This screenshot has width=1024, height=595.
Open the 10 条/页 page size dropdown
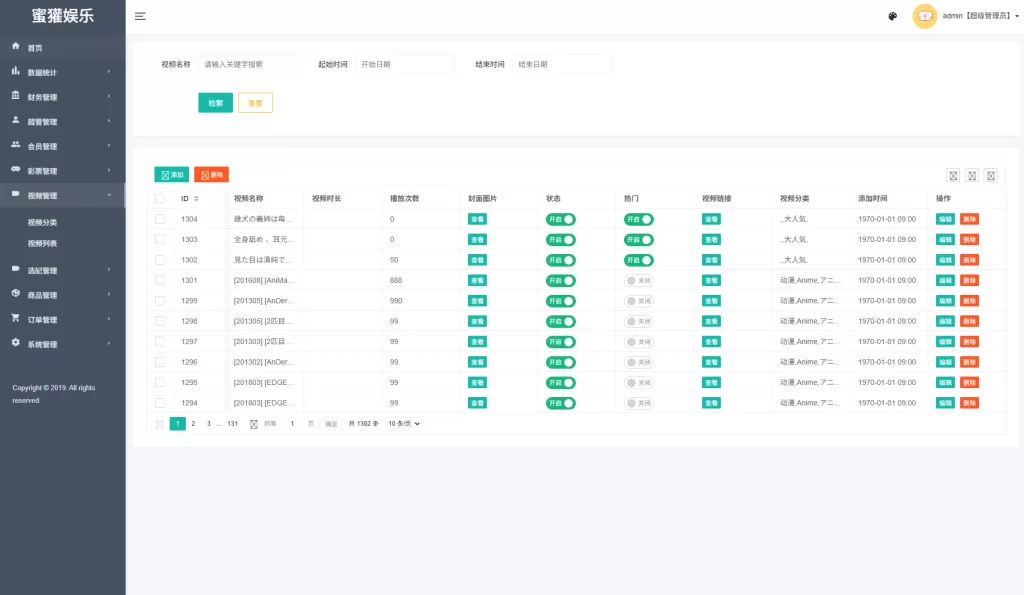(x=403, y=424)
